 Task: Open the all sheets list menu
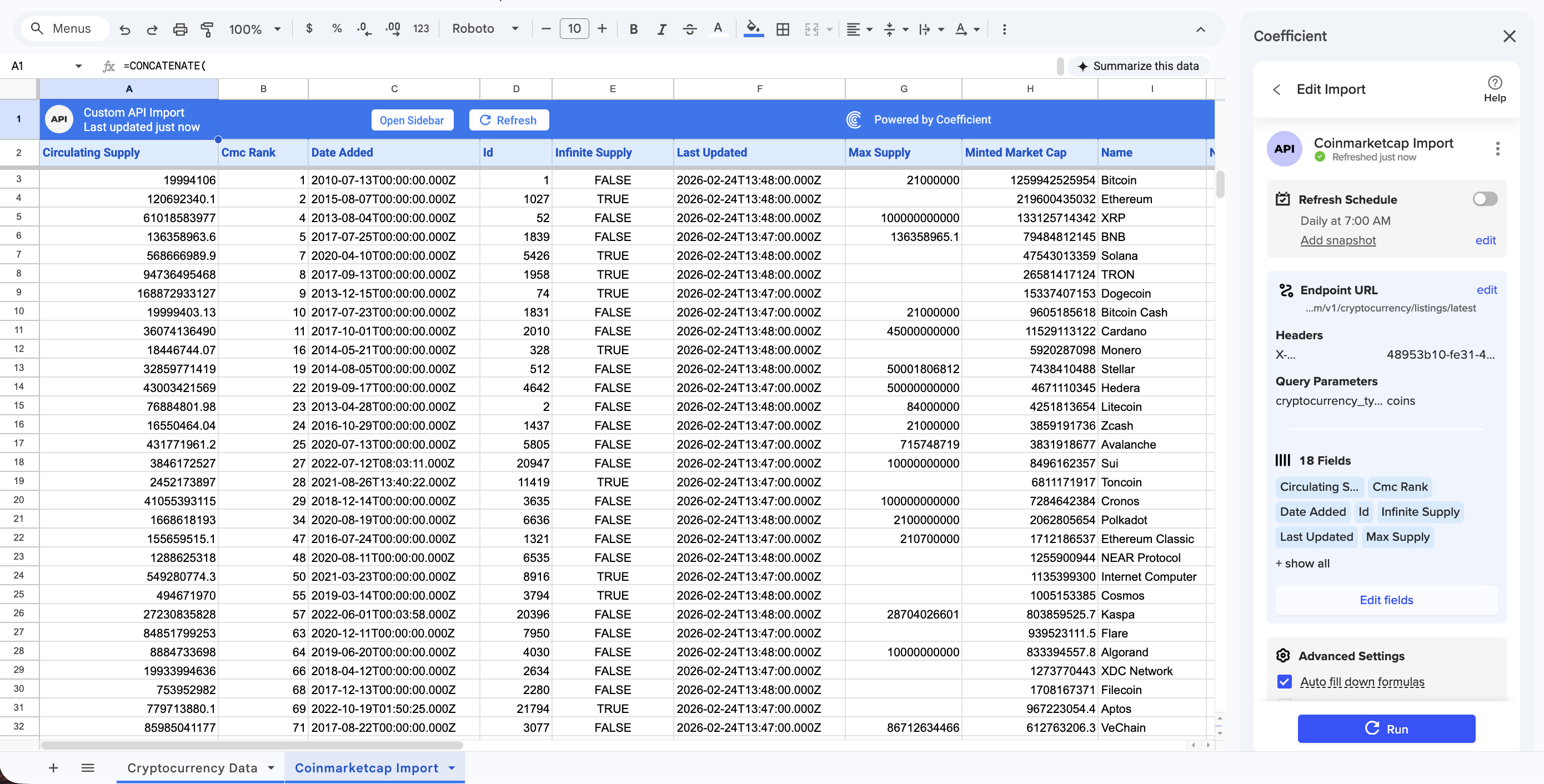[x=88, y=768]
